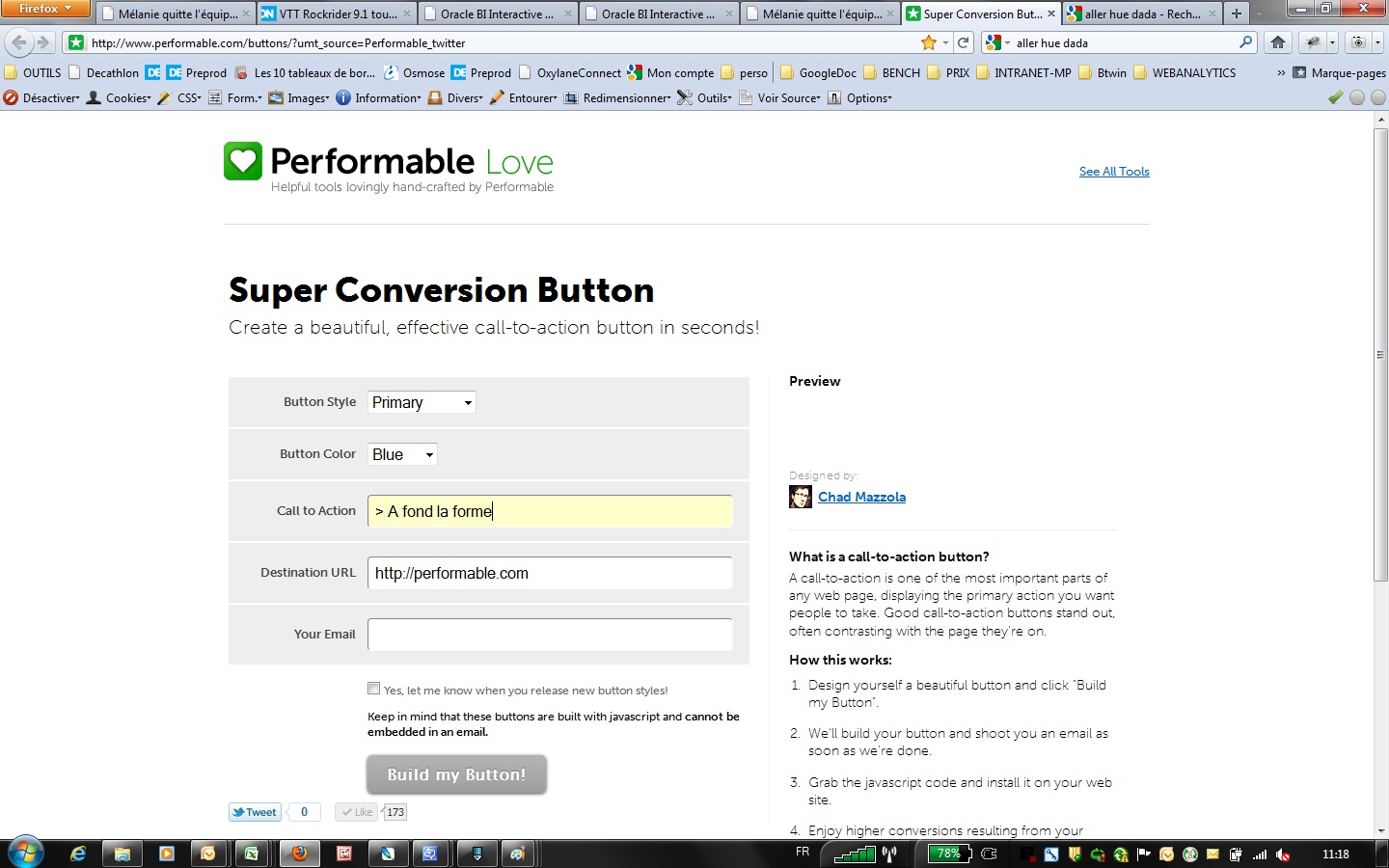
Task: Open the Entourer toolbar menu
Action: 524,97
